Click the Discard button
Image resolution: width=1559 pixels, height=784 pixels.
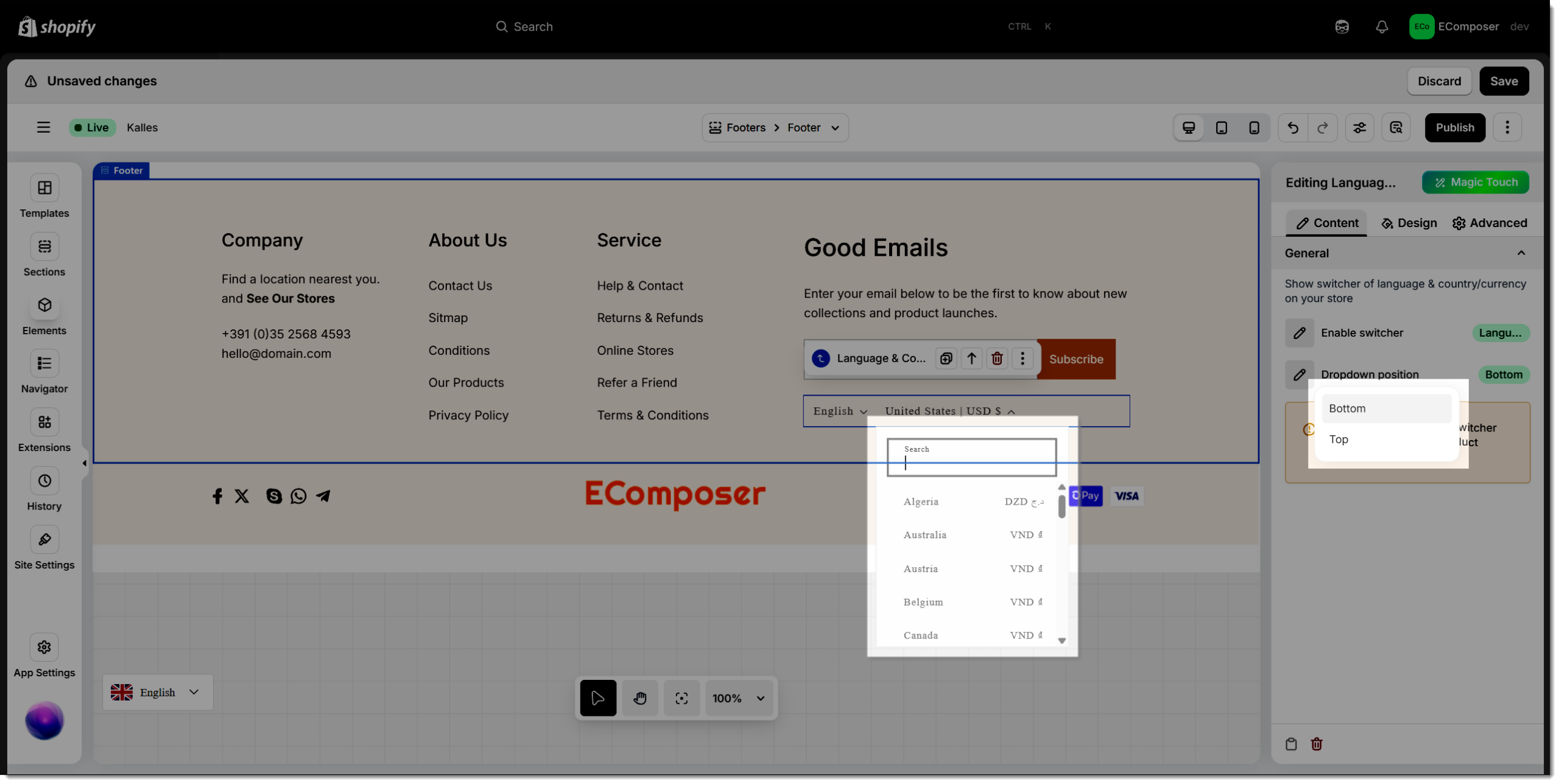click(x=1438, y=81)
